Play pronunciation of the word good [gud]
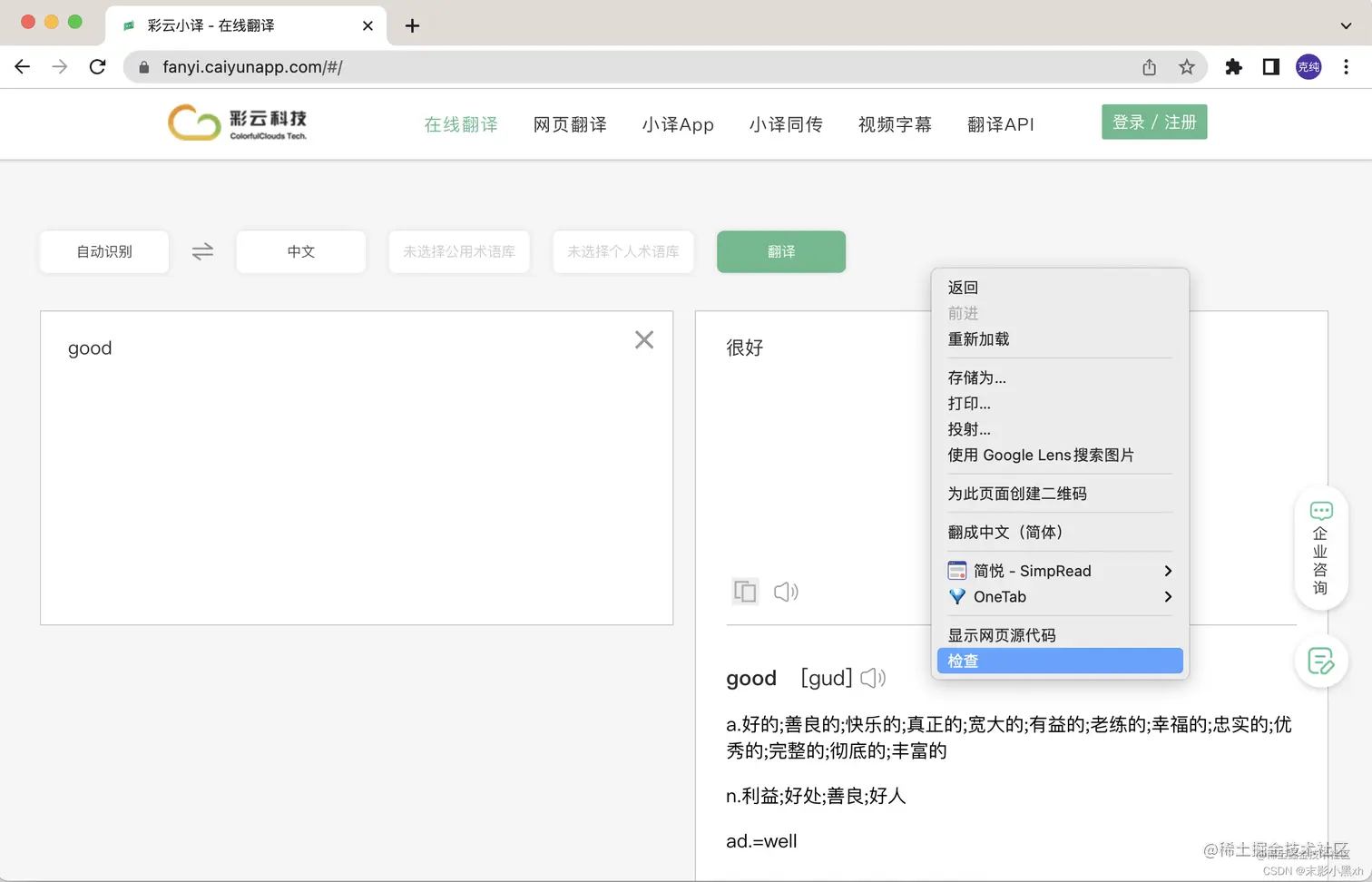The image size is (1372, 882). pos(872,677)
